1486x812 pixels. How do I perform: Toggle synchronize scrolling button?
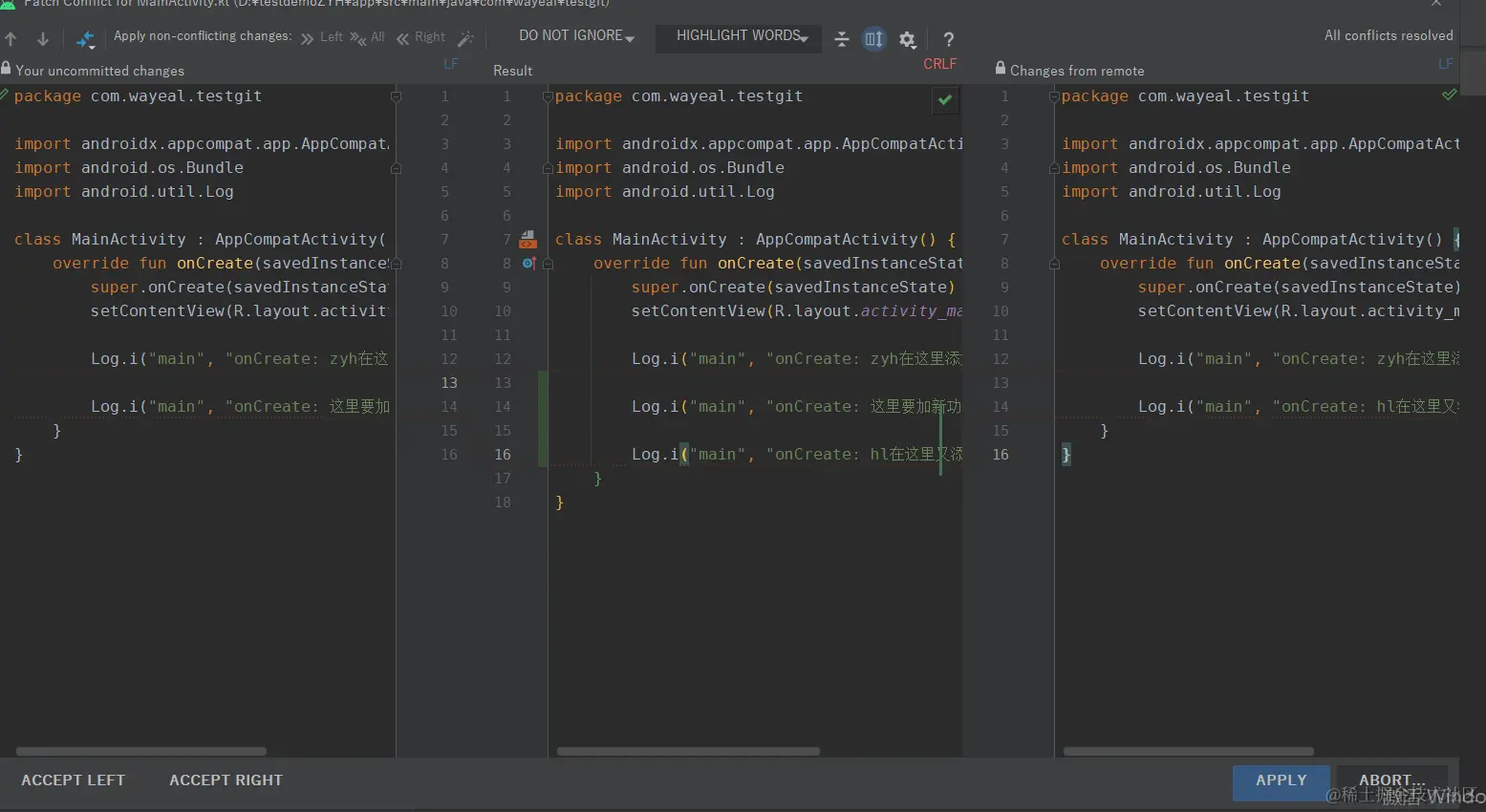click(873, 39)
